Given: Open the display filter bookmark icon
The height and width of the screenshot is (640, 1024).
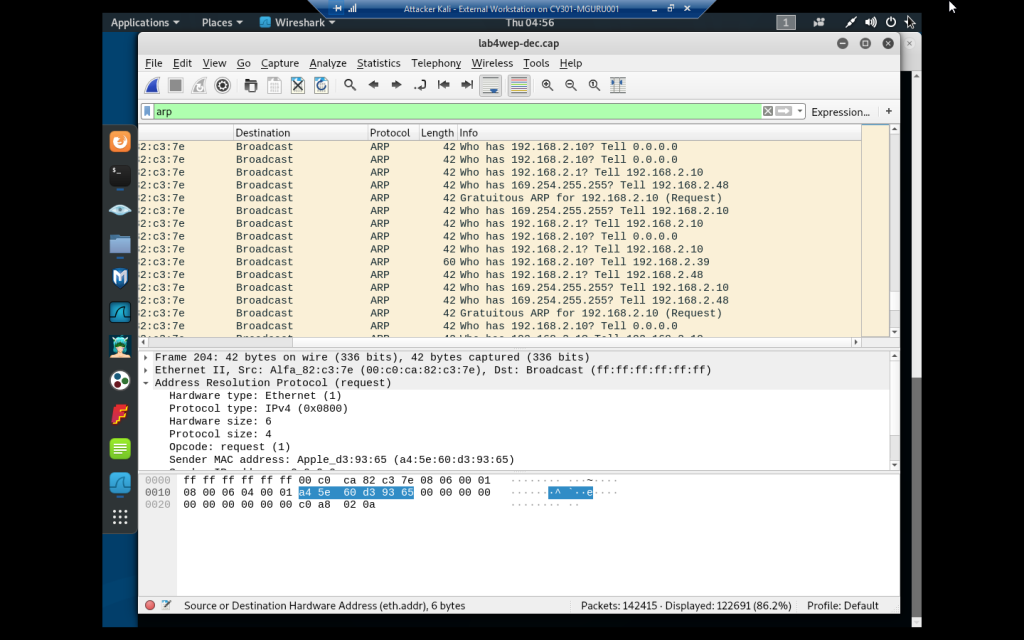Looking at the screenshot, I should pos(148,112).
